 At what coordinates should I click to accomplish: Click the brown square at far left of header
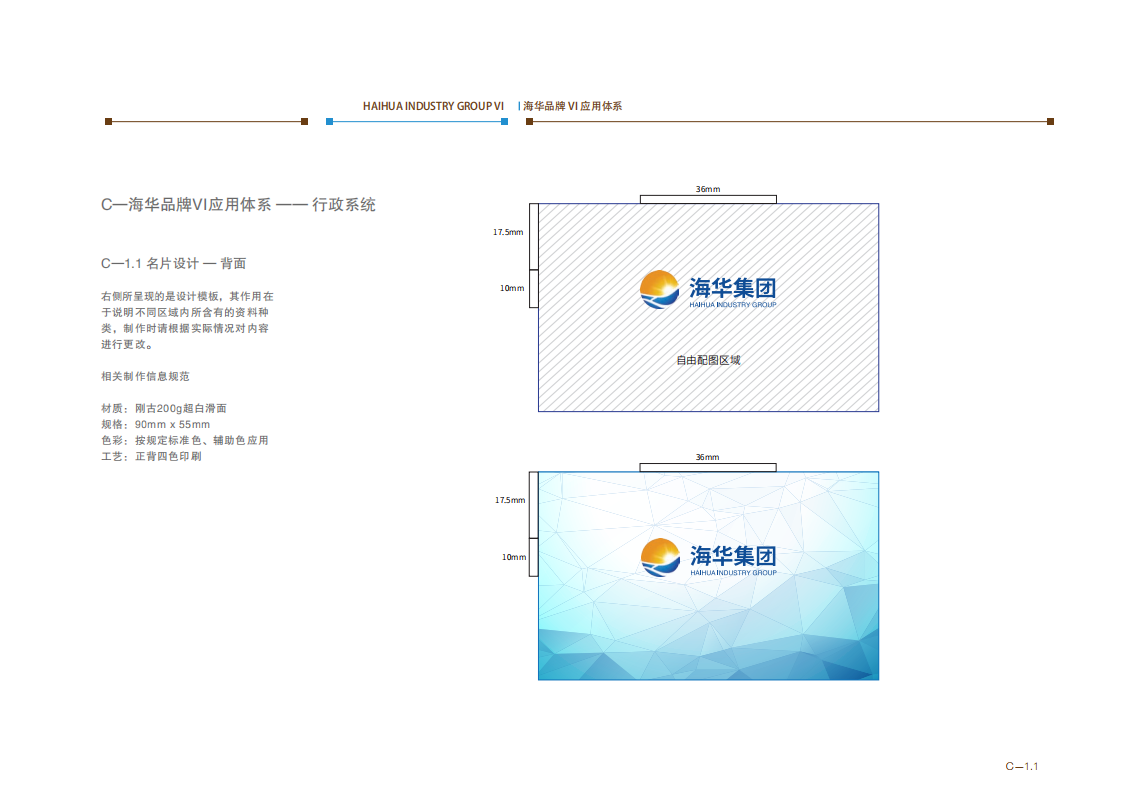click(108, 122)
